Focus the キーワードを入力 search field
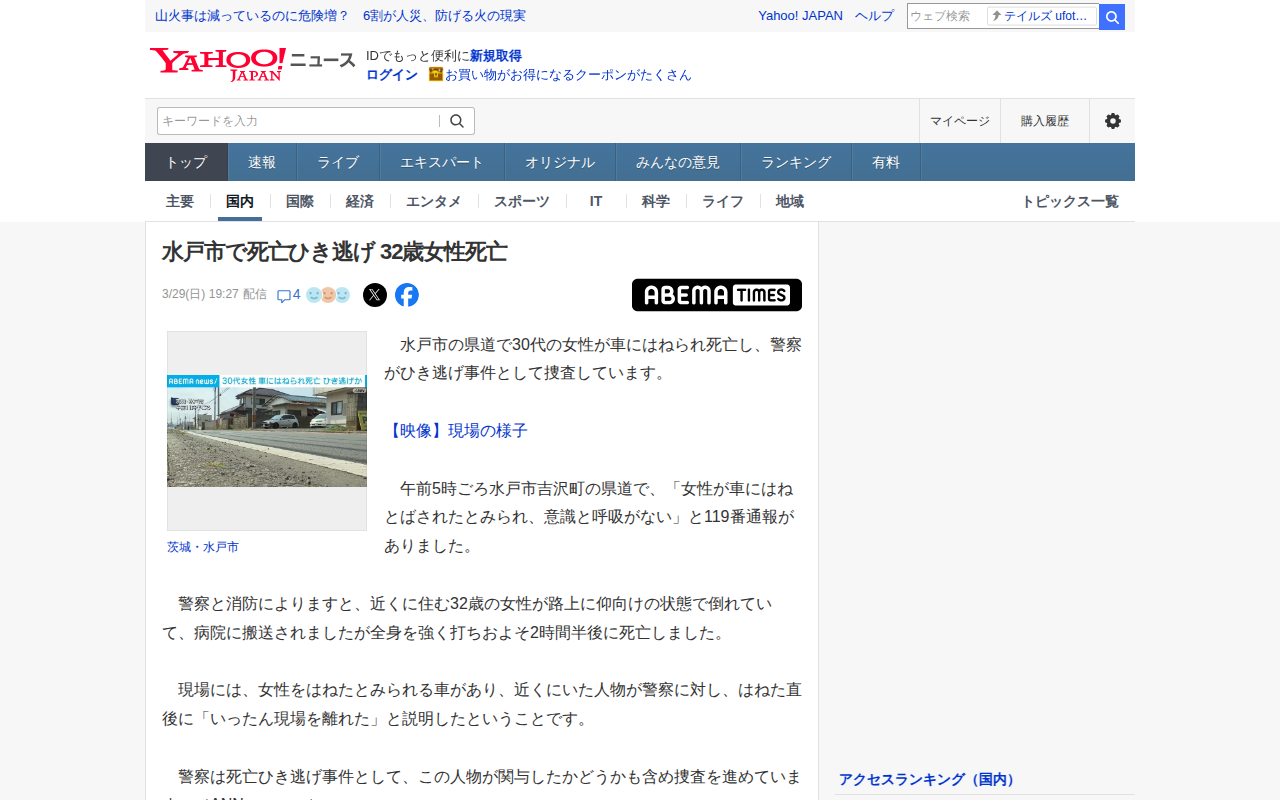 point(298,121)
